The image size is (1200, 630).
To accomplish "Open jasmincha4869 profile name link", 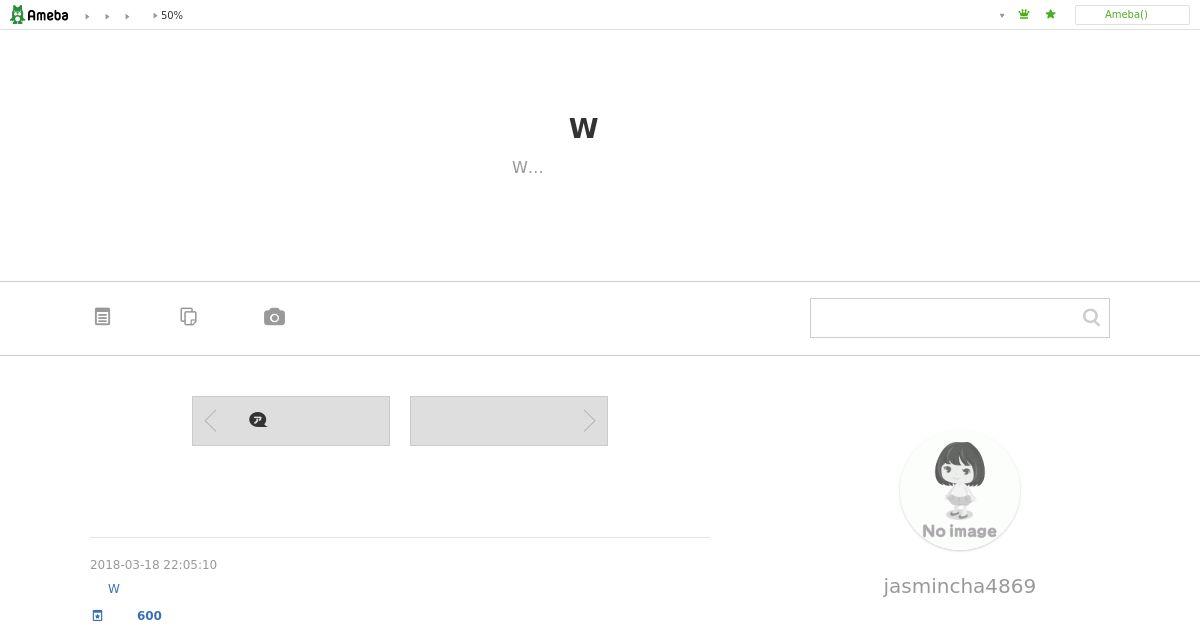I will point(960,586).
